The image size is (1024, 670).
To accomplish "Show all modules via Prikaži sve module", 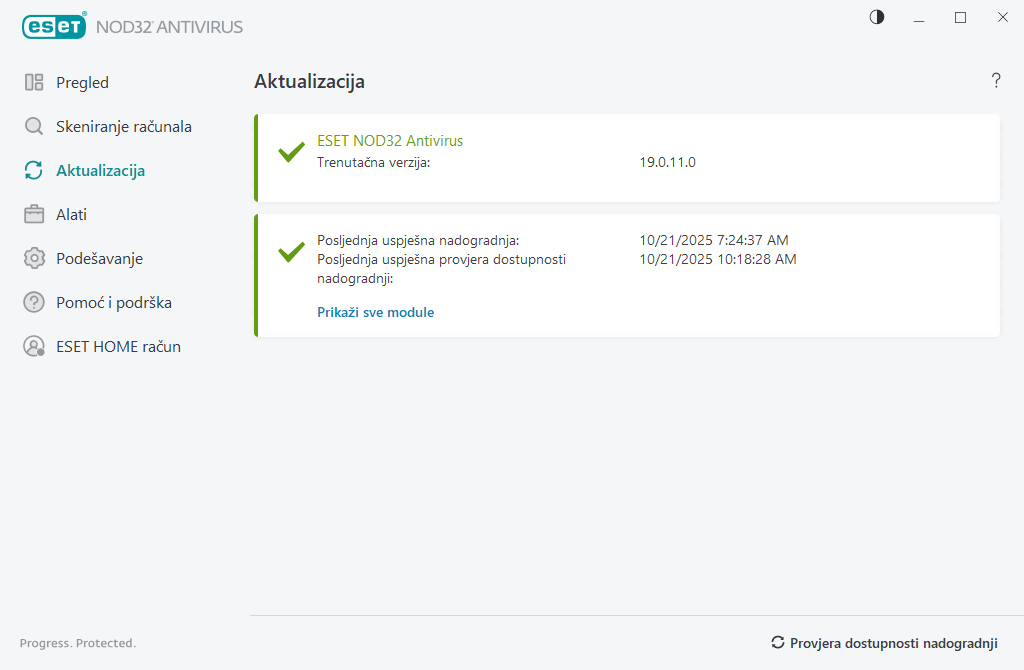I will 375,312.
